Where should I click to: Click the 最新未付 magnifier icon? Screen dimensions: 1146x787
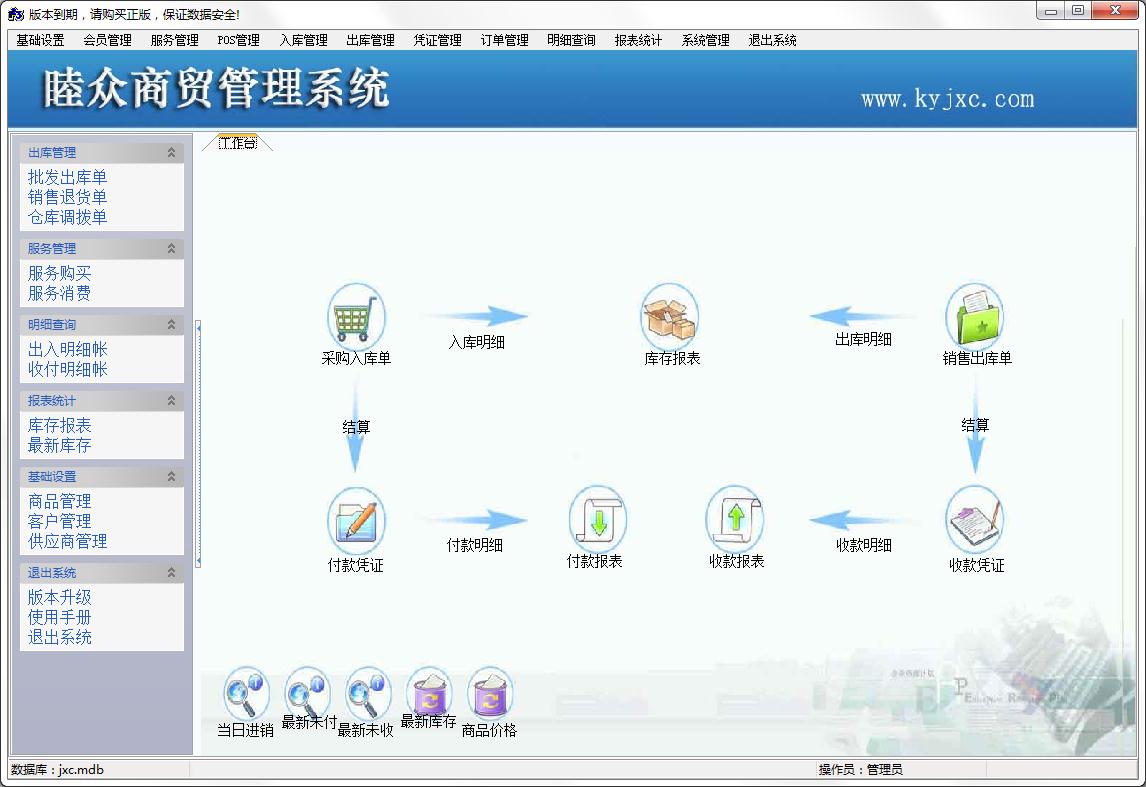307,691
